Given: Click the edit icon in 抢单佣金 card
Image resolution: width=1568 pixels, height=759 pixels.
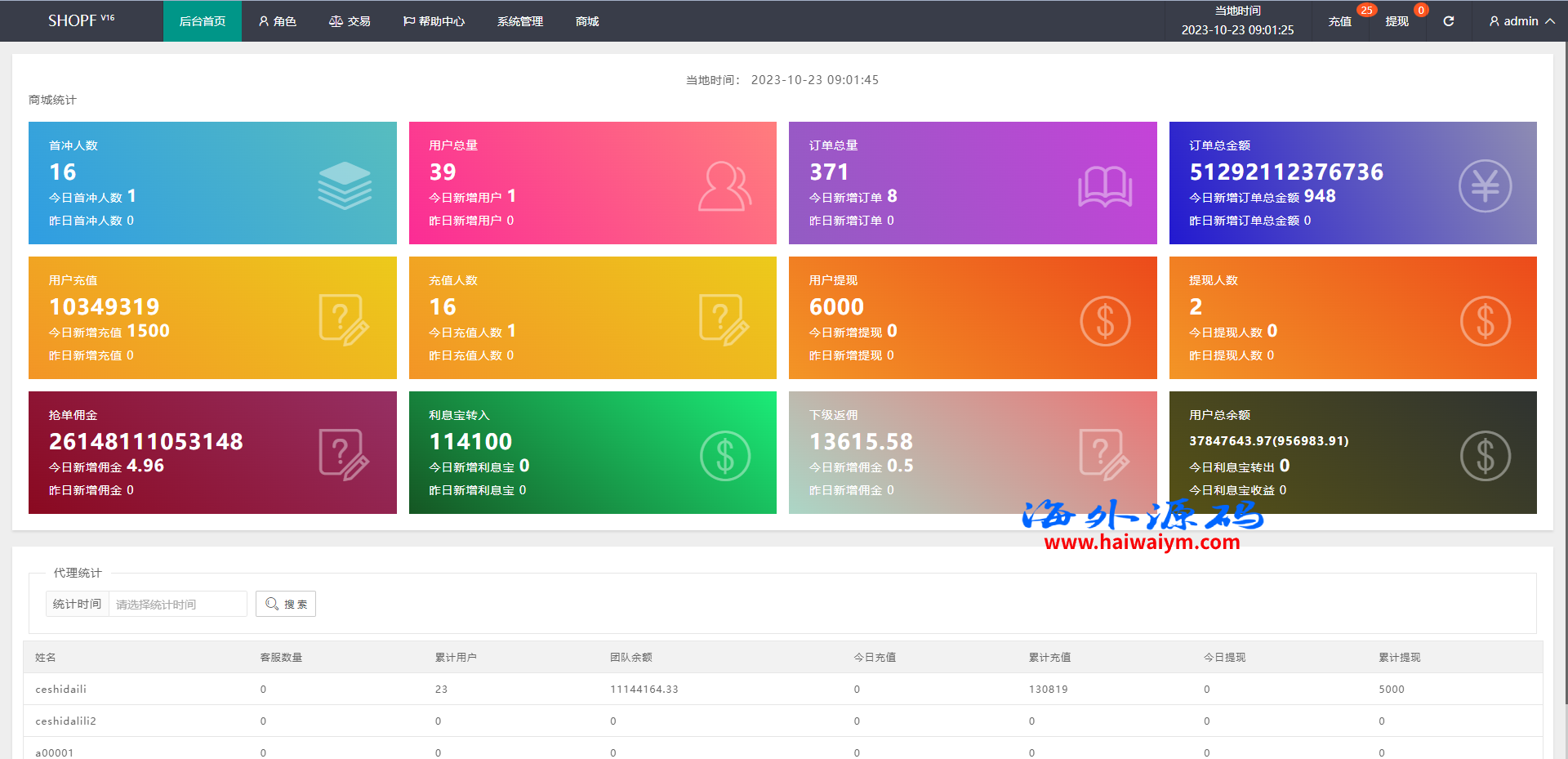Looking at the screenshot, I should click(344, 455).
